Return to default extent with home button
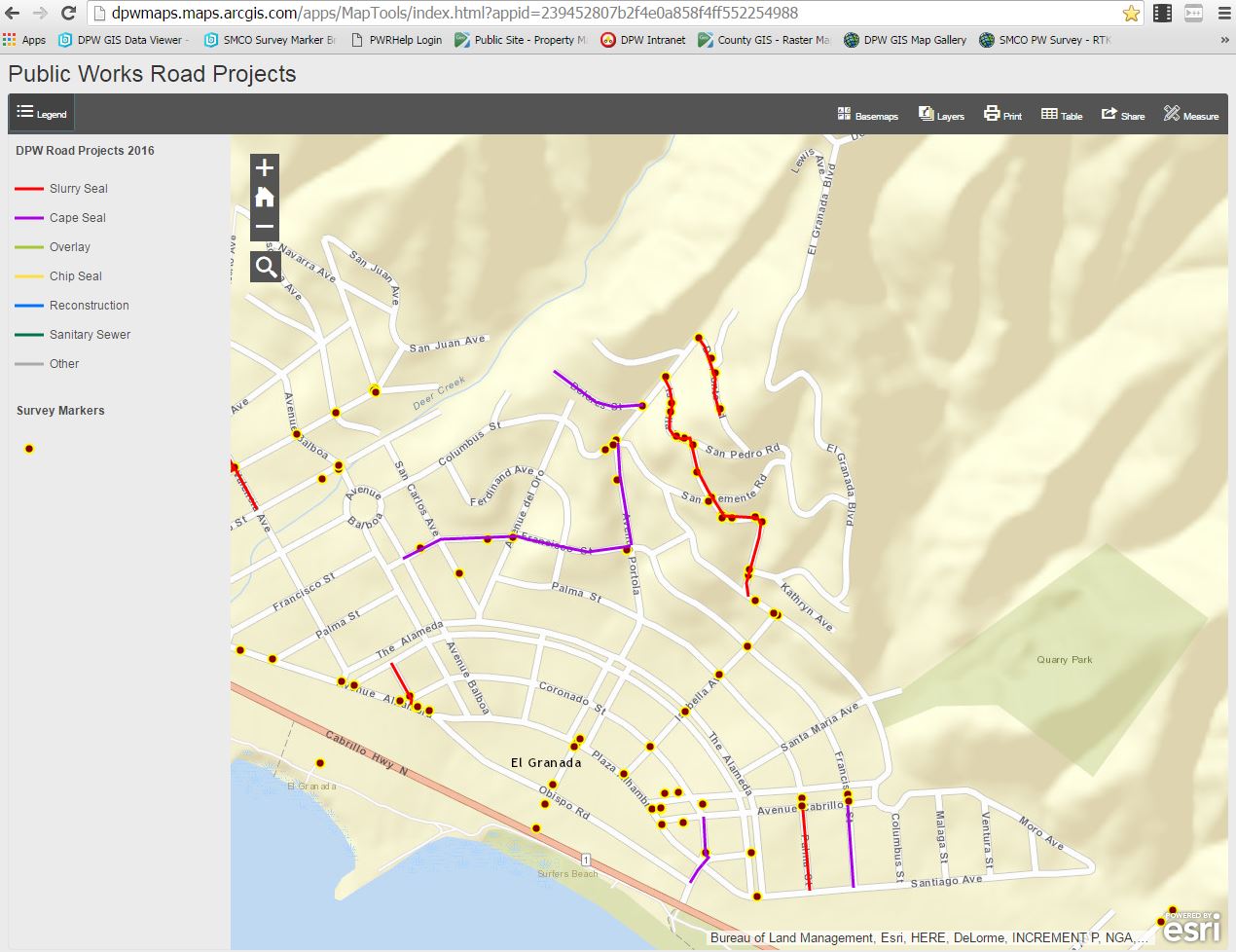 click(264, 197)
